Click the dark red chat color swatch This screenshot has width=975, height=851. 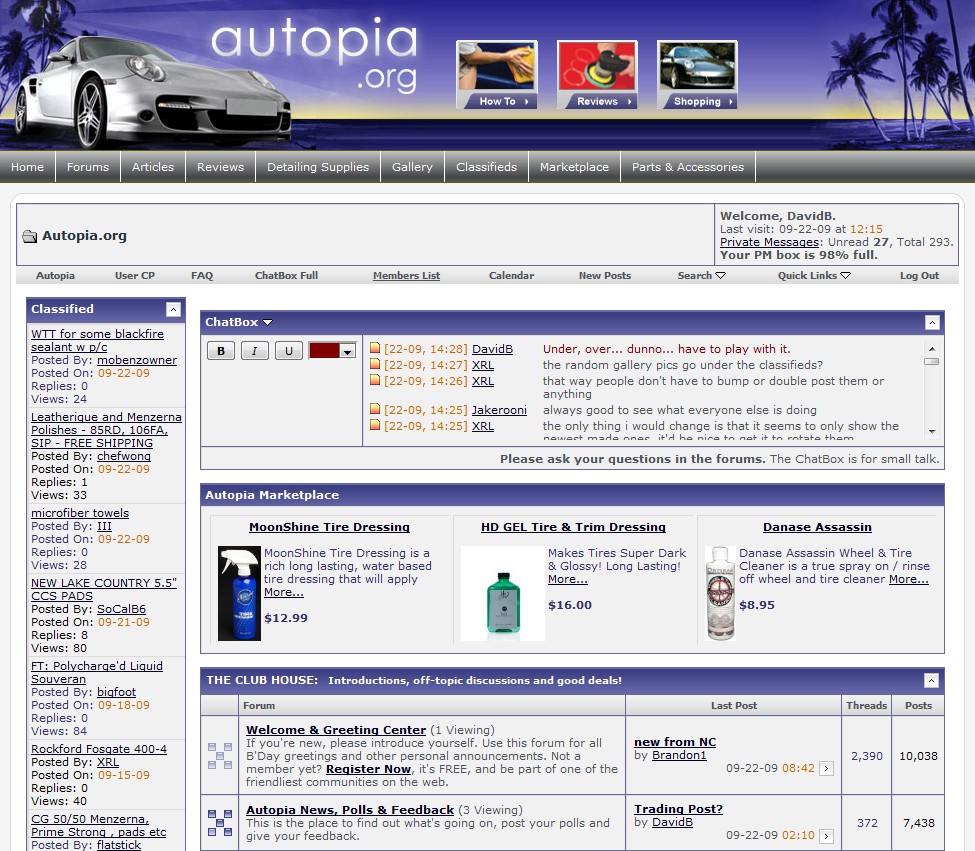pyautogui.click(x=325, y=351)
